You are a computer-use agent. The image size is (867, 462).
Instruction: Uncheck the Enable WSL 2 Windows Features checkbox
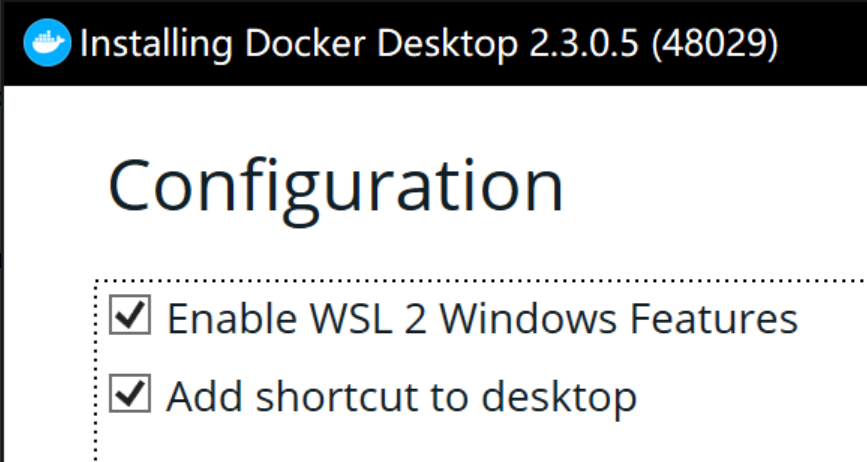[x=130, y=314]
